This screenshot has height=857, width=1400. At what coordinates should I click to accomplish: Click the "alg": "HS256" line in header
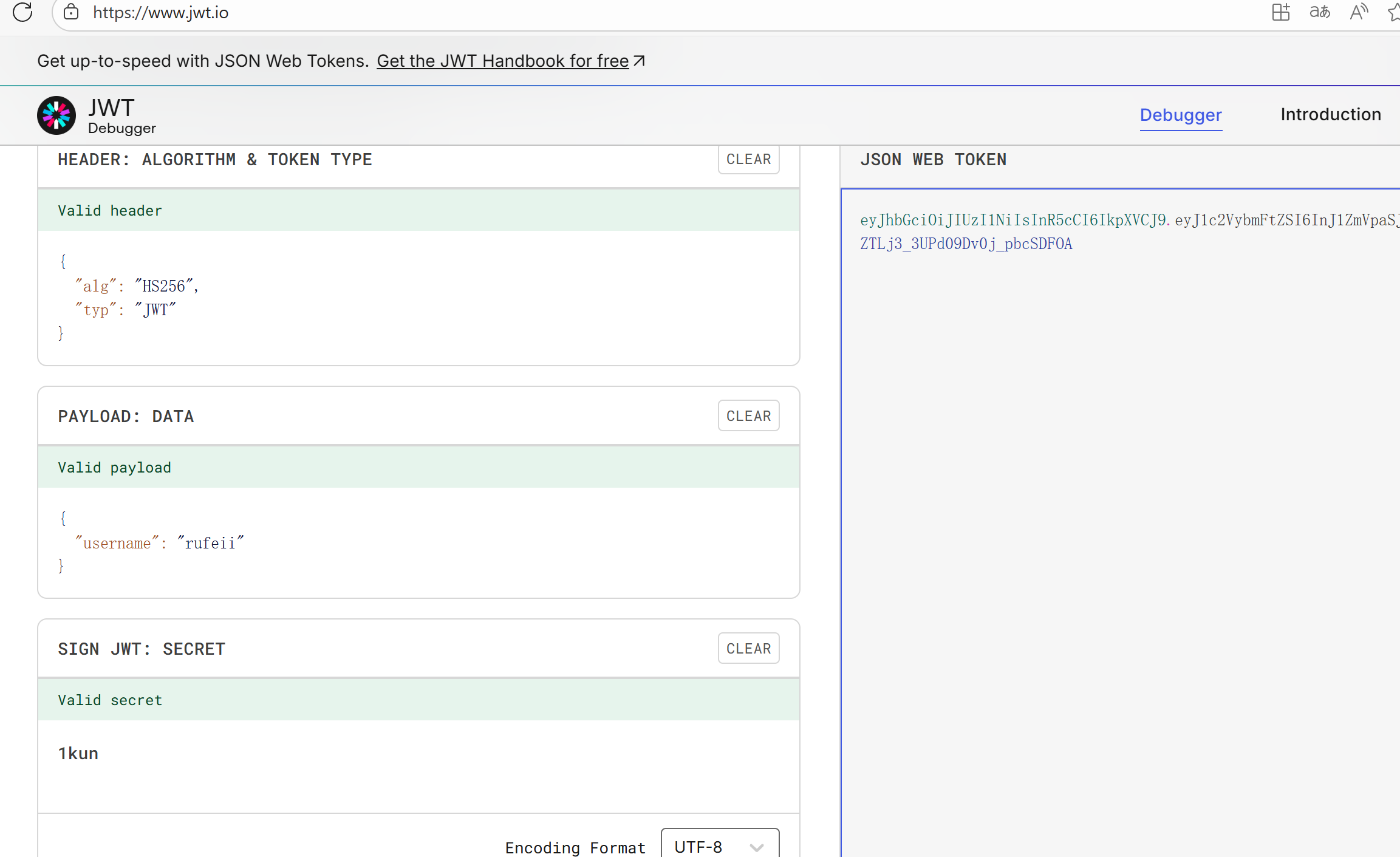click(x=137, y=286)
